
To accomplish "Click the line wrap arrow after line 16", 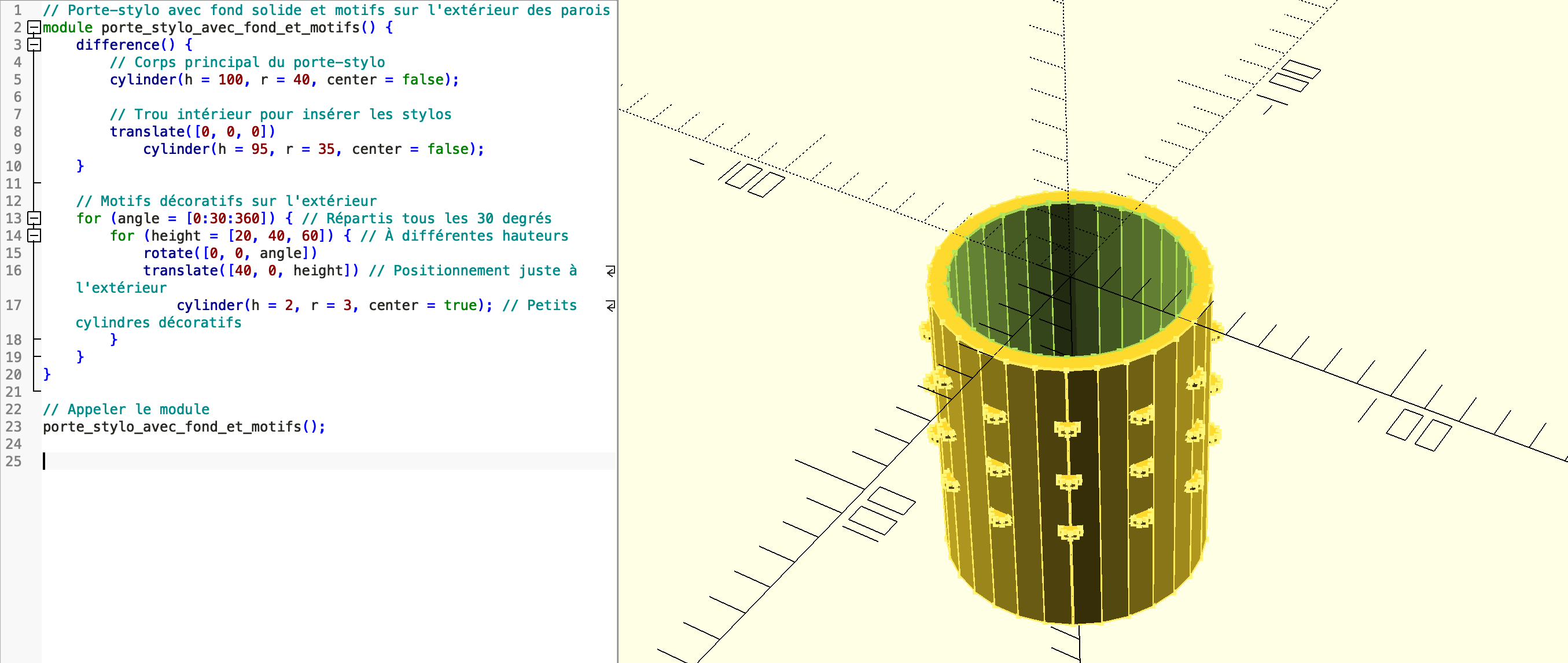I will pos(610,270).
